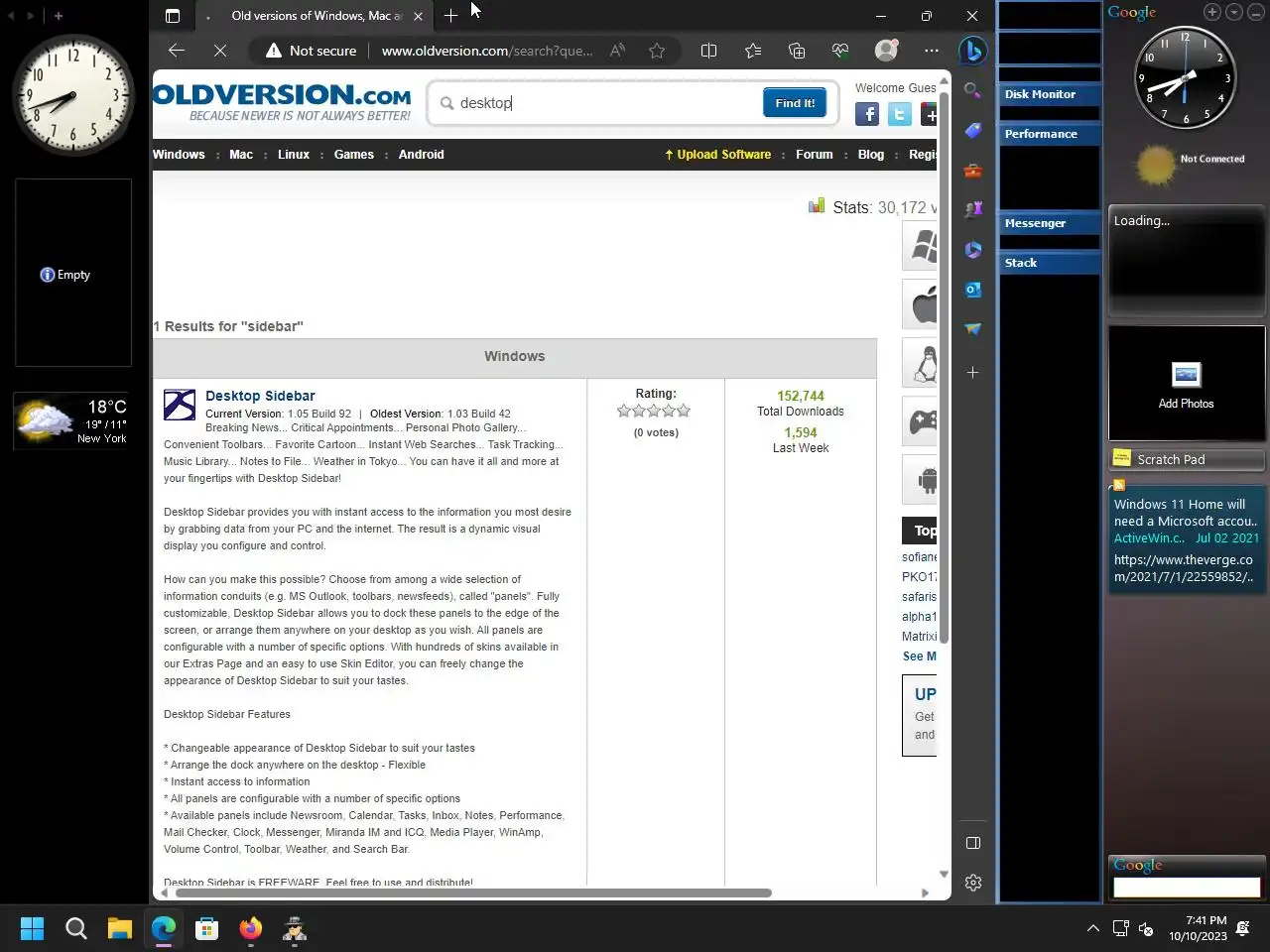Viewport: 1270px width, 952px height.
Task: Go back to previous page in Edge
Action: pos(177,51)
